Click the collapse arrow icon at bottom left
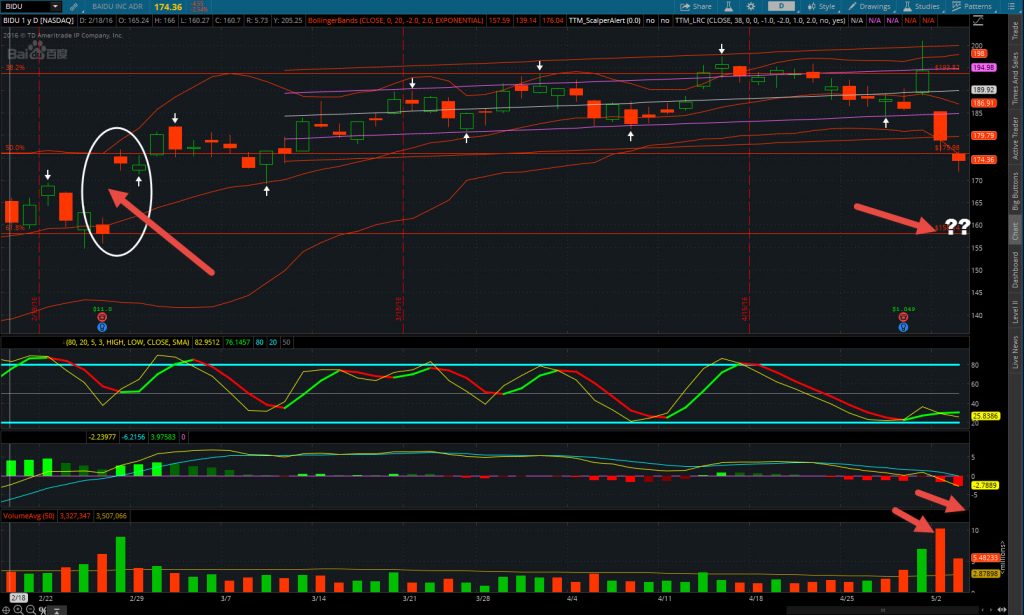 (x=56, y=611)
